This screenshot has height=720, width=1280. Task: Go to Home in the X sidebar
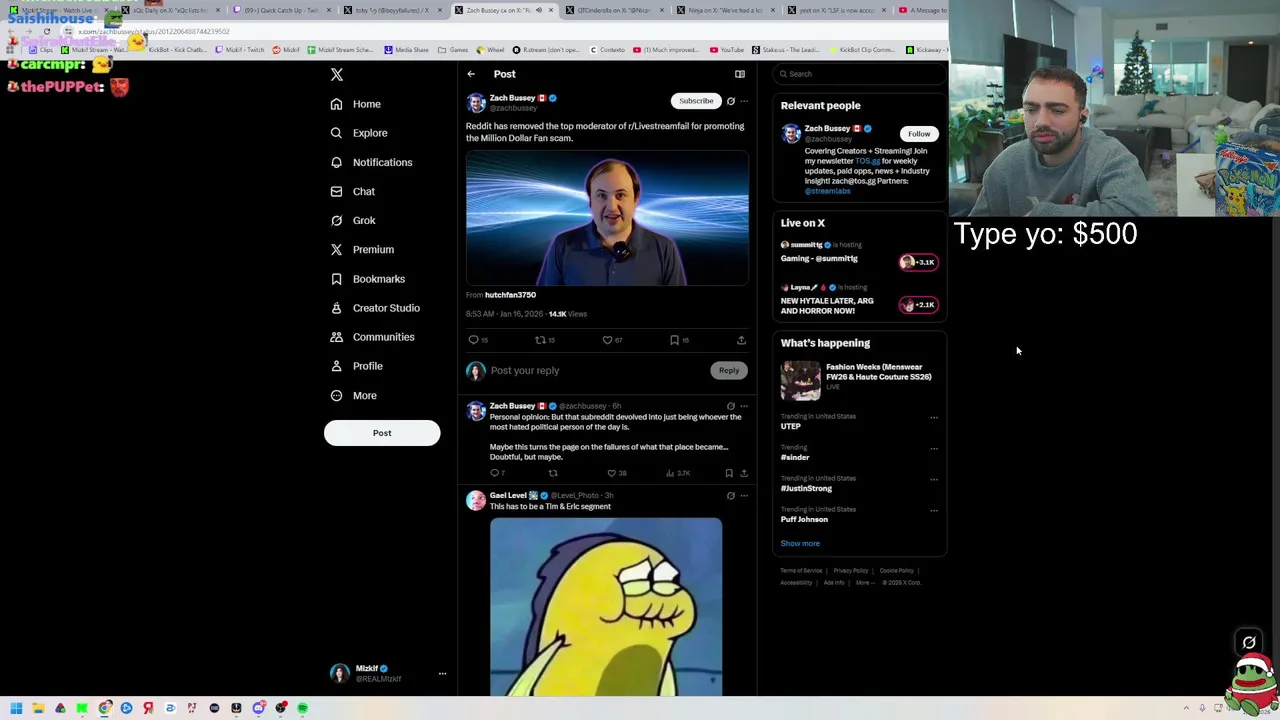click(356, 104)
